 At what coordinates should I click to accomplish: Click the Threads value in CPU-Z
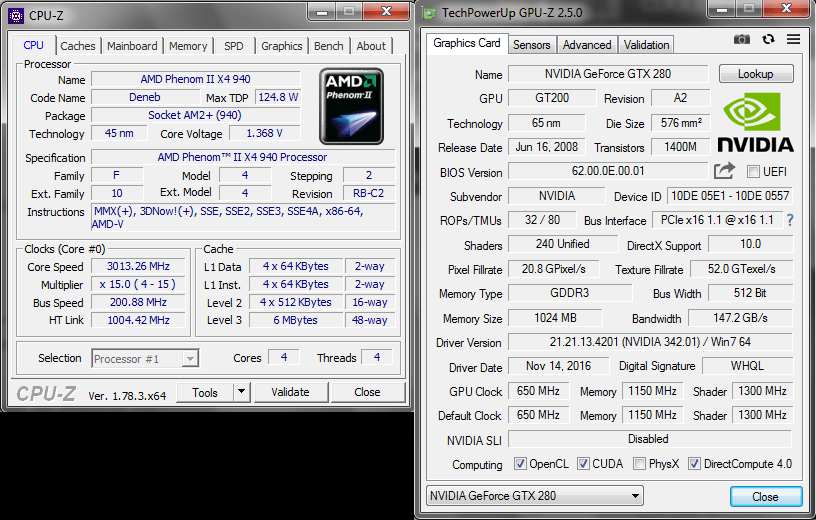(x=377, y=357)
